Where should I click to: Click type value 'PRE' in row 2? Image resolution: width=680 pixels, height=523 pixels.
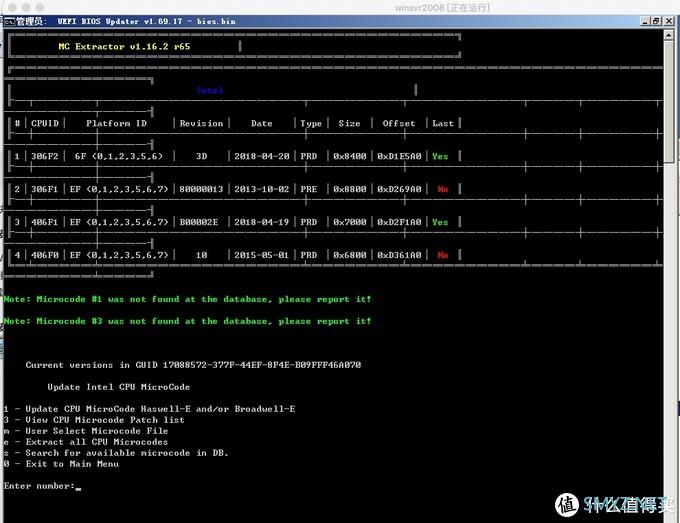[x=308, y=189]
